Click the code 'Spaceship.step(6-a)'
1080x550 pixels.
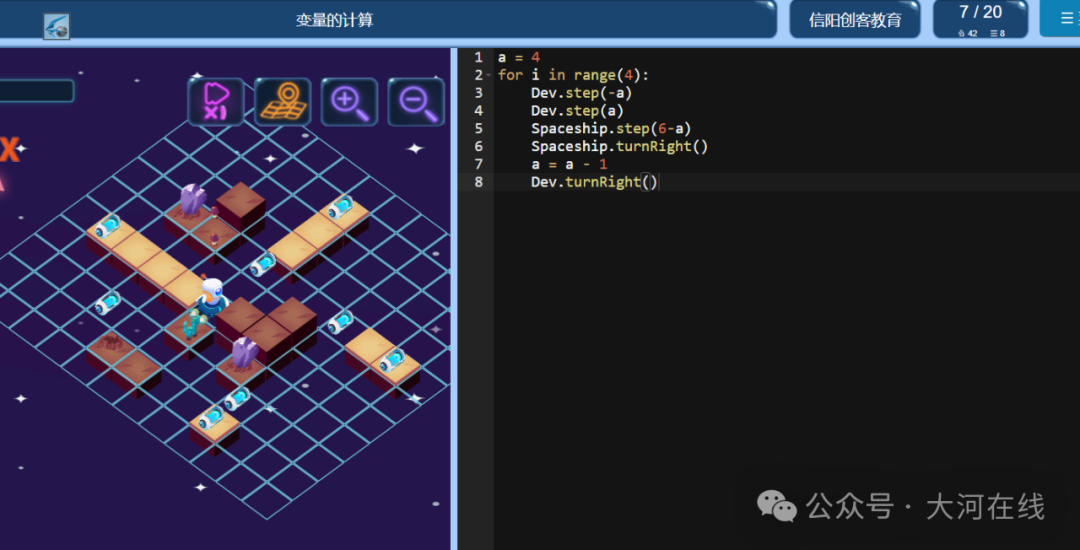[611, 129]
